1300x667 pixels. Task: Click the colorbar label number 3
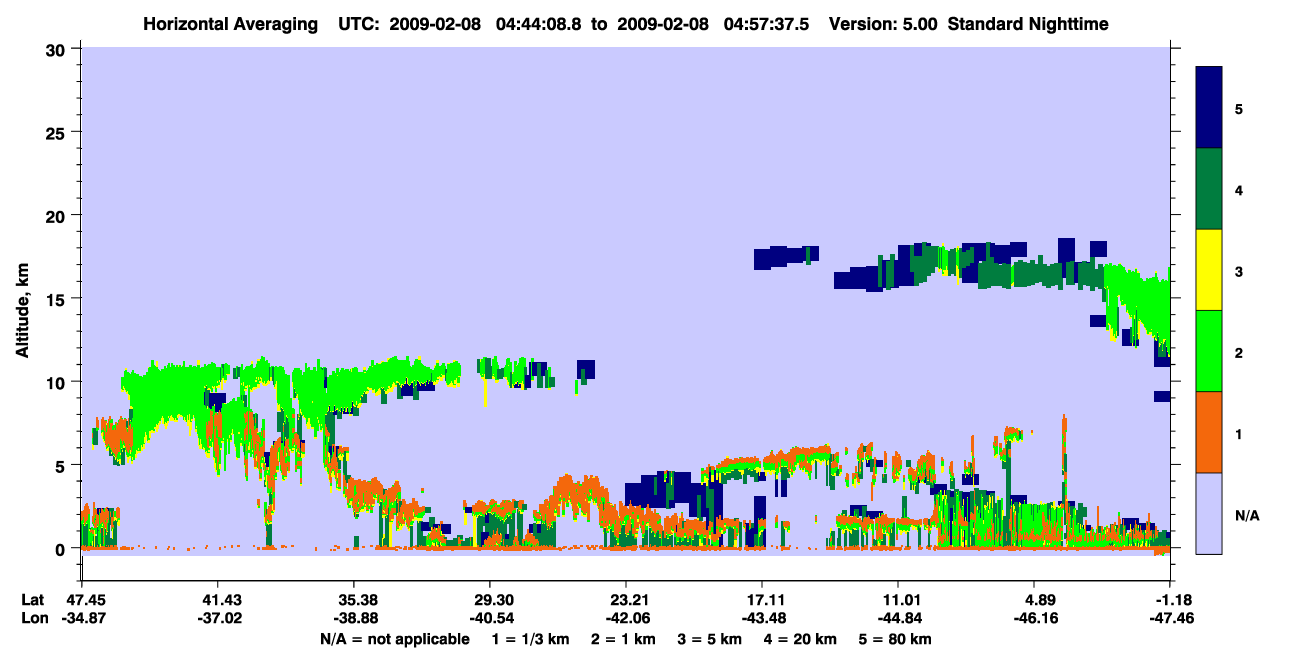(x=1238, y=271)
